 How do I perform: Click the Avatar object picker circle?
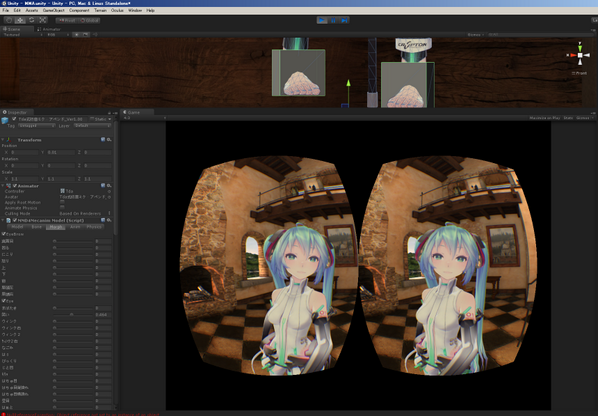(109, 197)
